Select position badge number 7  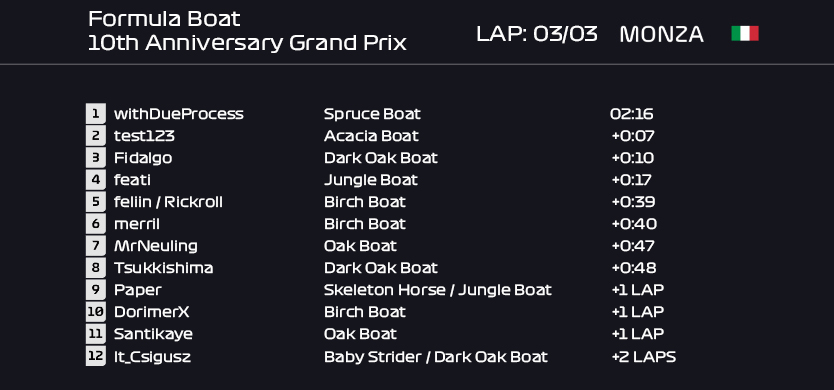click(96, 246)
